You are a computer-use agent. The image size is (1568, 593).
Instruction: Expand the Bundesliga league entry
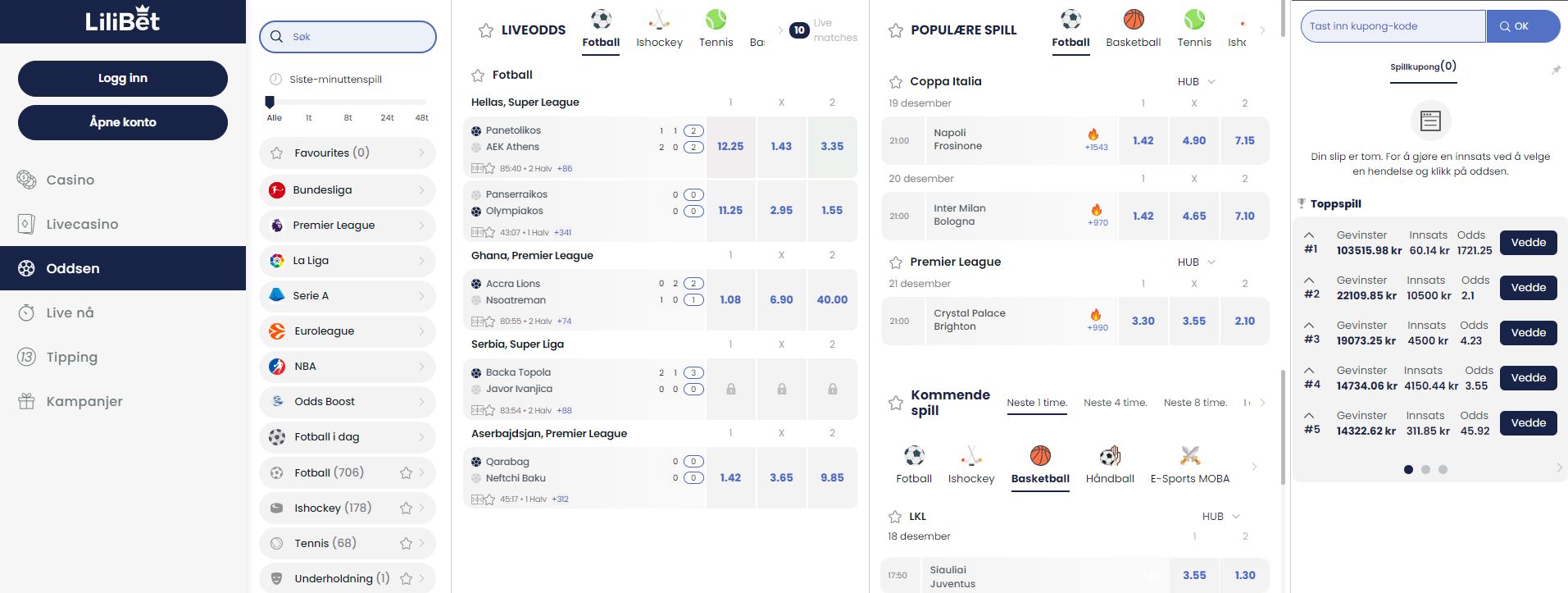pos(348,189)
